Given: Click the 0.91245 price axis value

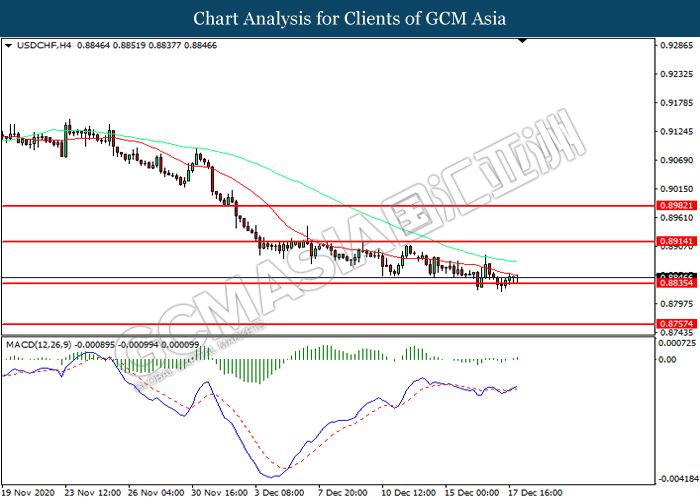Looking at the screenshot, I should (677, 132).
